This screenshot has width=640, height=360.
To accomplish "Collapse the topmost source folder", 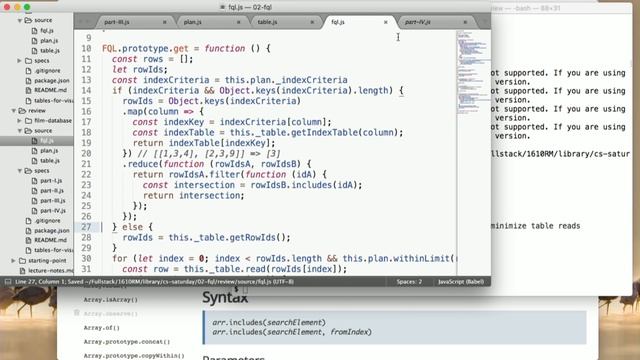I will pyautogui.click(x=20, y=20).
